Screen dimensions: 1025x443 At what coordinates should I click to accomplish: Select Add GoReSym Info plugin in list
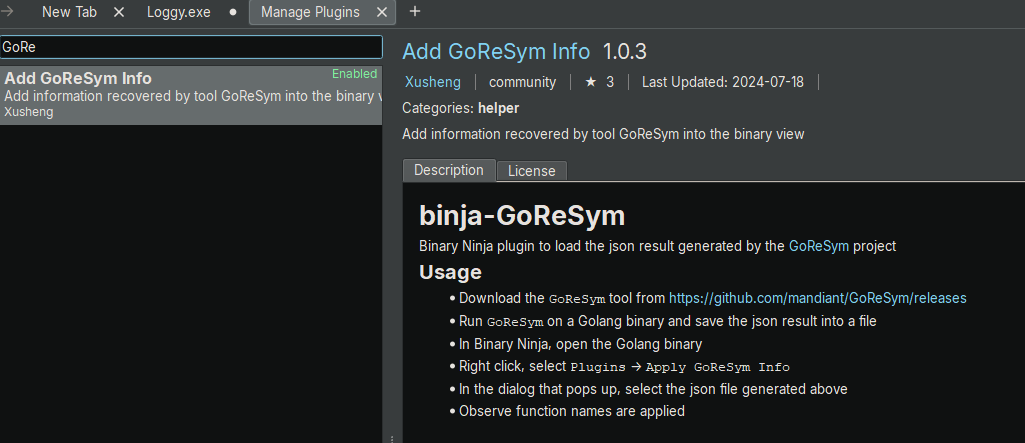click(x=191, y=95)
